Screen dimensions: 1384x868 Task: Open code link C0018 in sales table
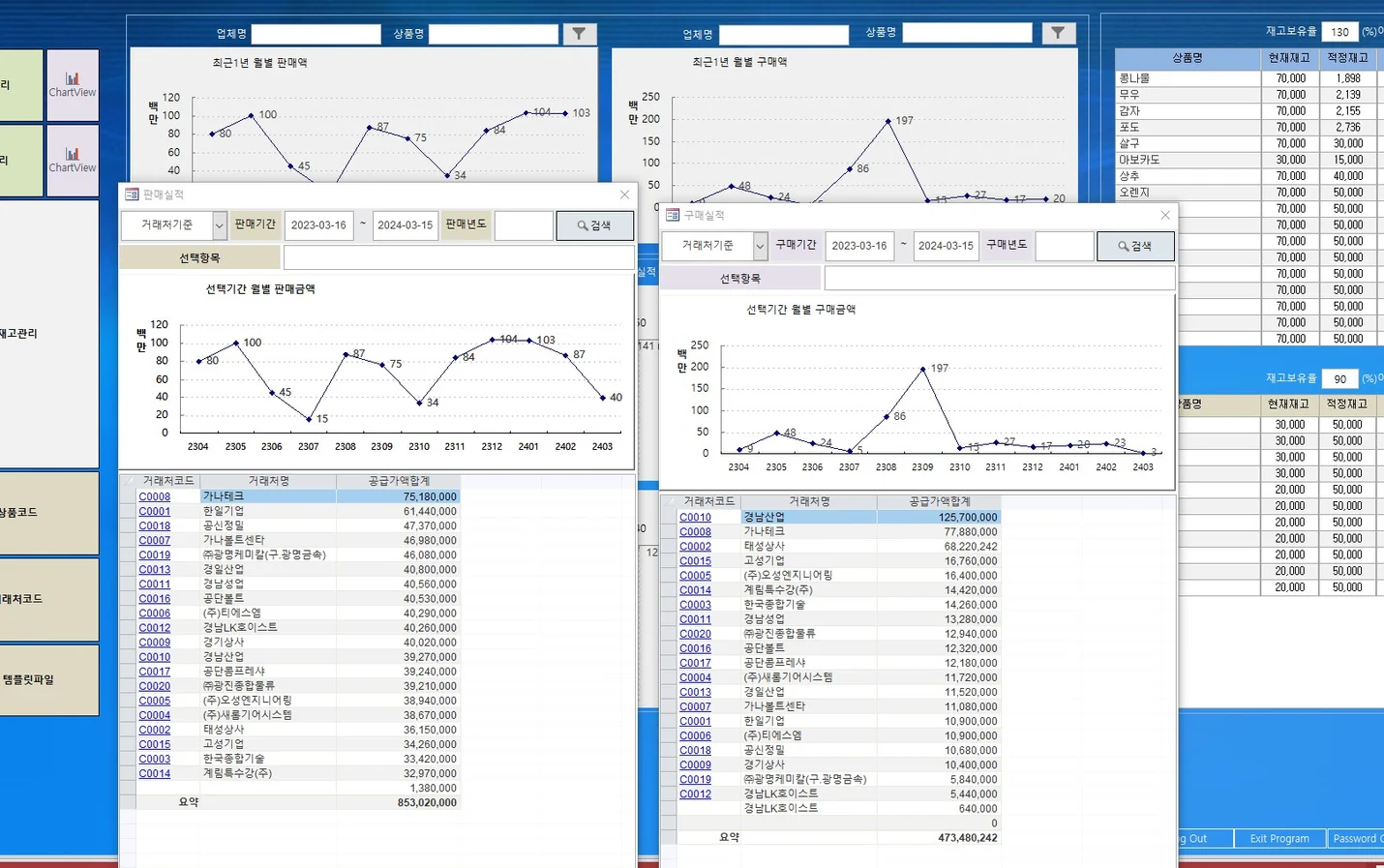(154, 525)
